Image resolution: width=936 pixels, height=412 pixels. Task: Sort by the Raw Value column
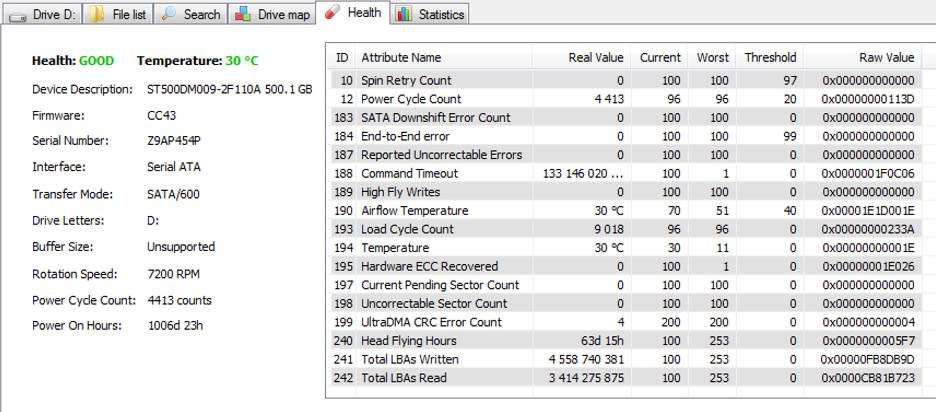(x=886, y=57)
